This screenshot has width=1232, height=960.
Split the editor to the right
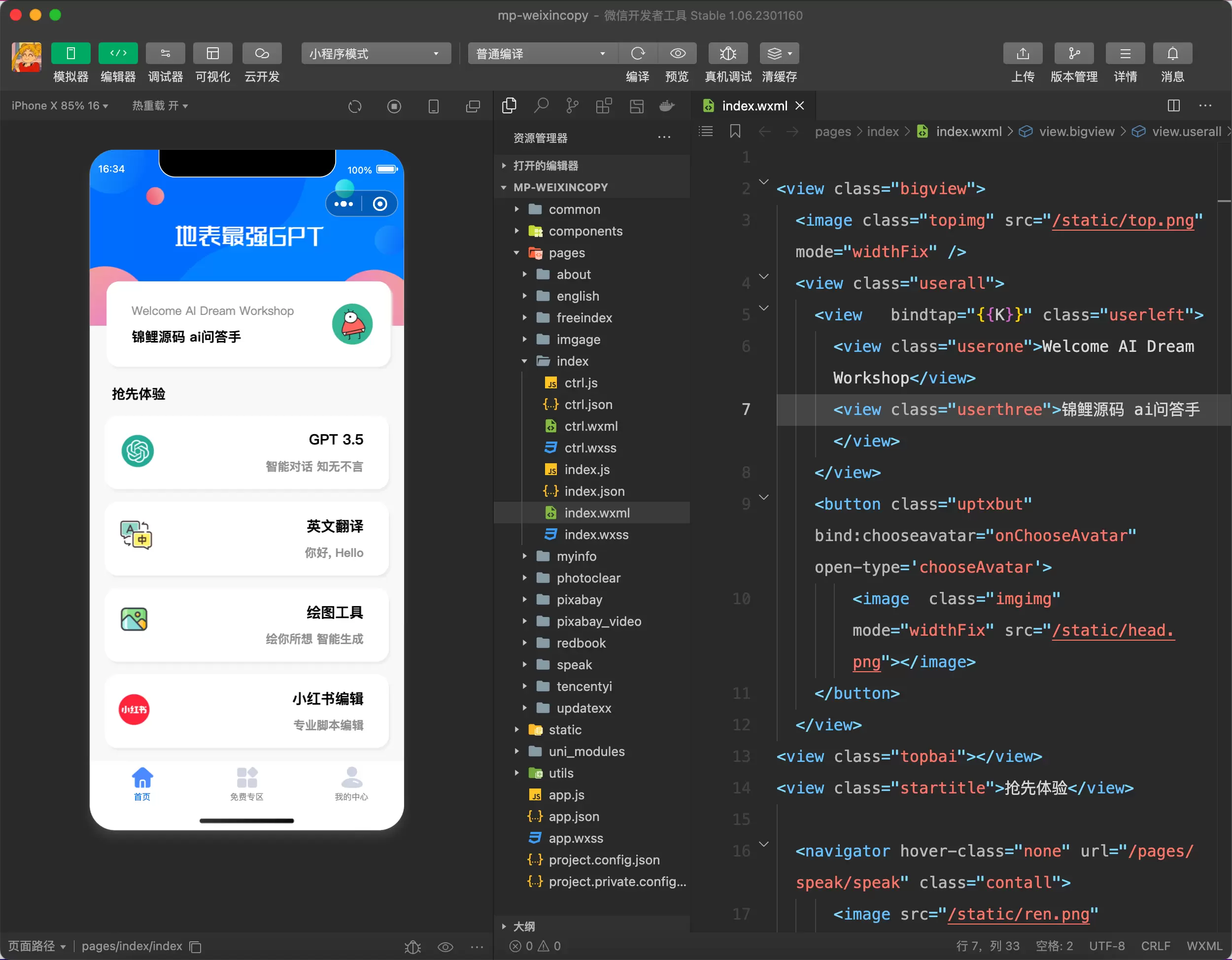pyautogui.click(x=1173, y=106)
